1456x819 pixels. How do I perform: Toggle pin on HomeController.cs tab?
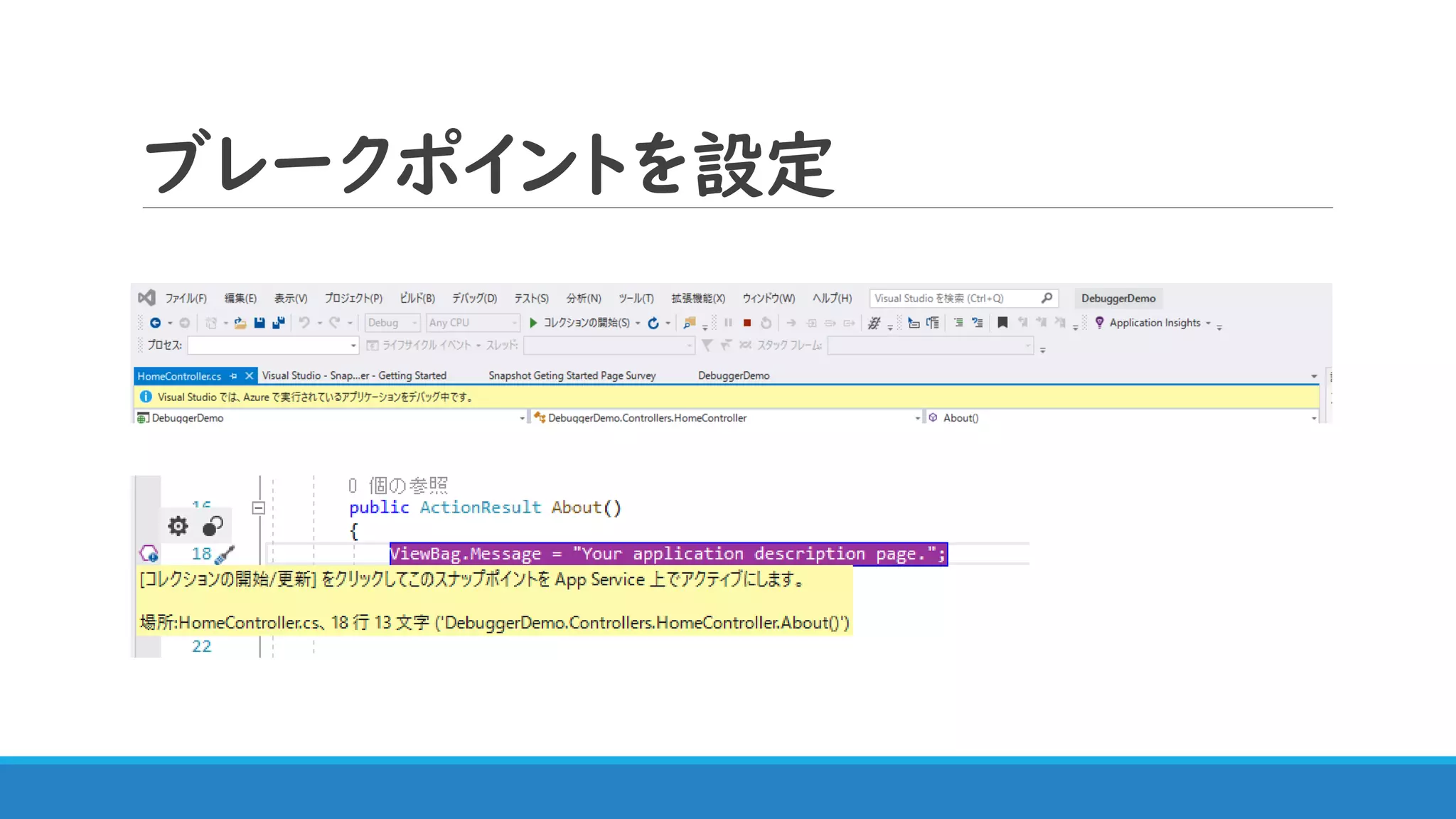click(233, 376)
